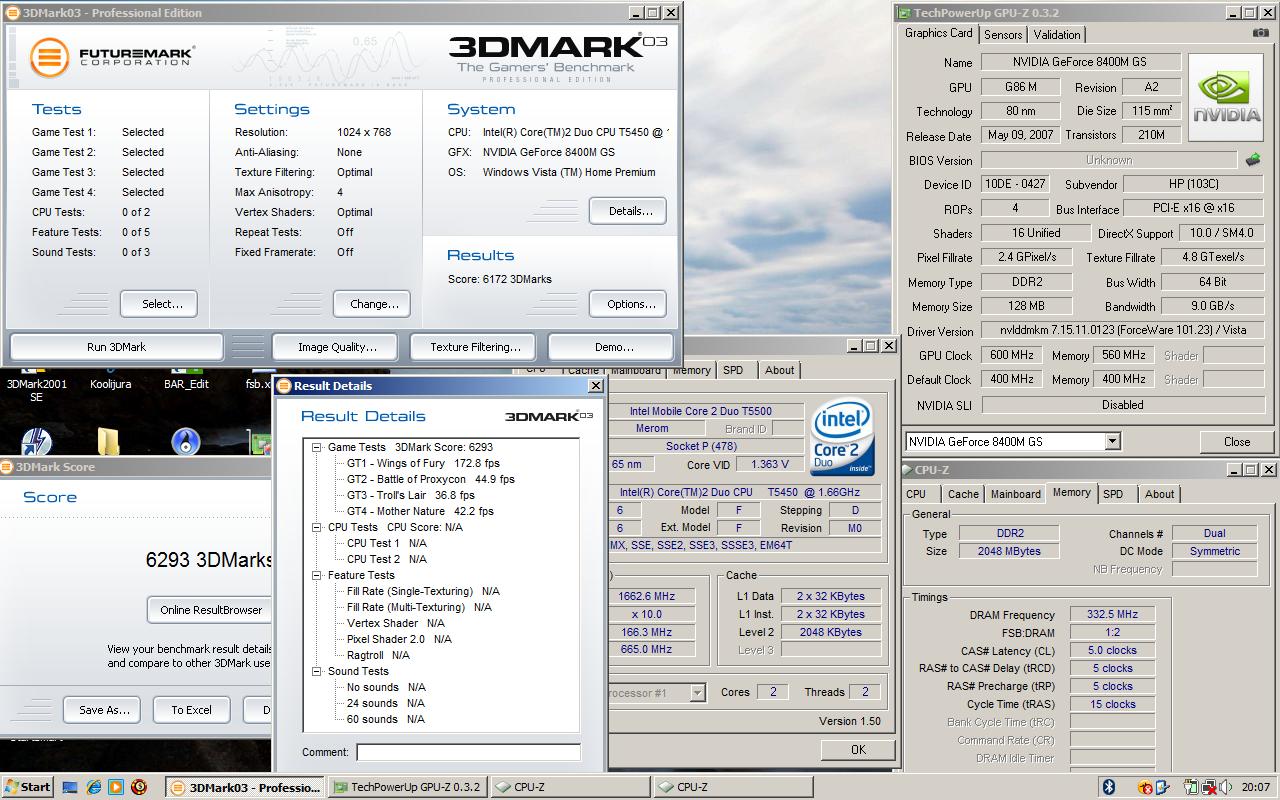
Task: Select the GT4 - Mother Nature row
Action: coord(420,511)
